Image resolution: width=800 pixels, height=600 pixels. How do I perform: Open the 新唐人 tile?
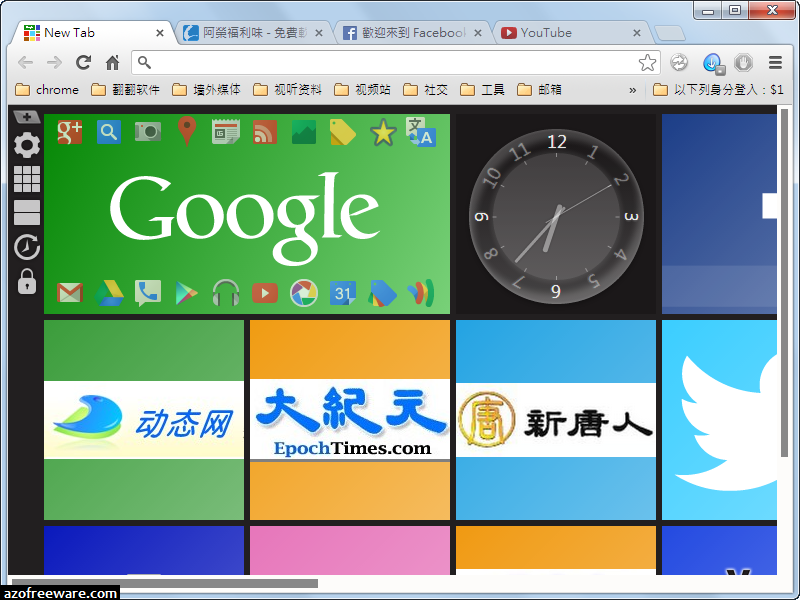click(x=556, y=420)
